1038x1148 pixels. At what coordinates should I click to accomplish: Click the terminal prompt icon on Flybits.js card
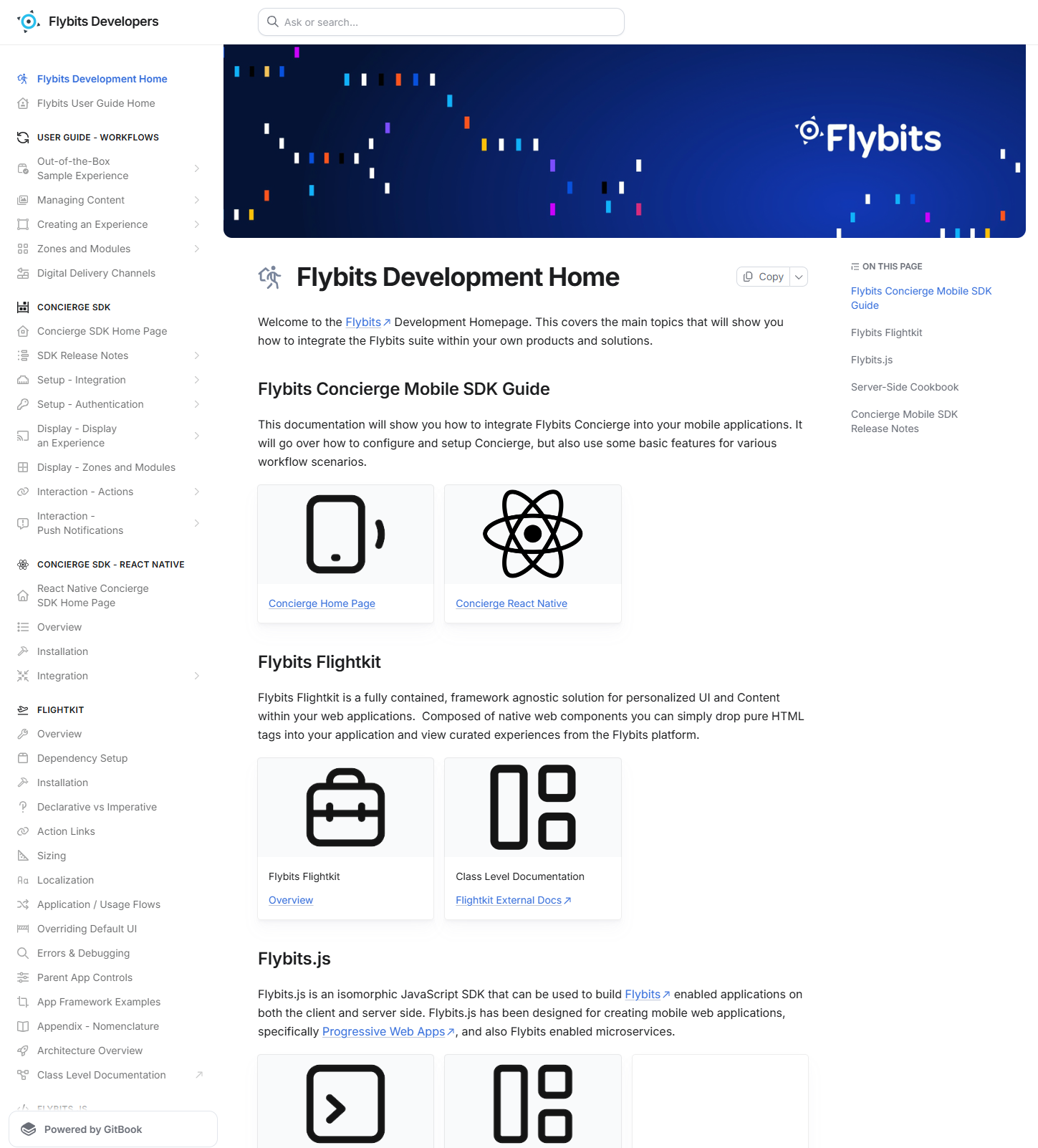[x=346, y=1104]
